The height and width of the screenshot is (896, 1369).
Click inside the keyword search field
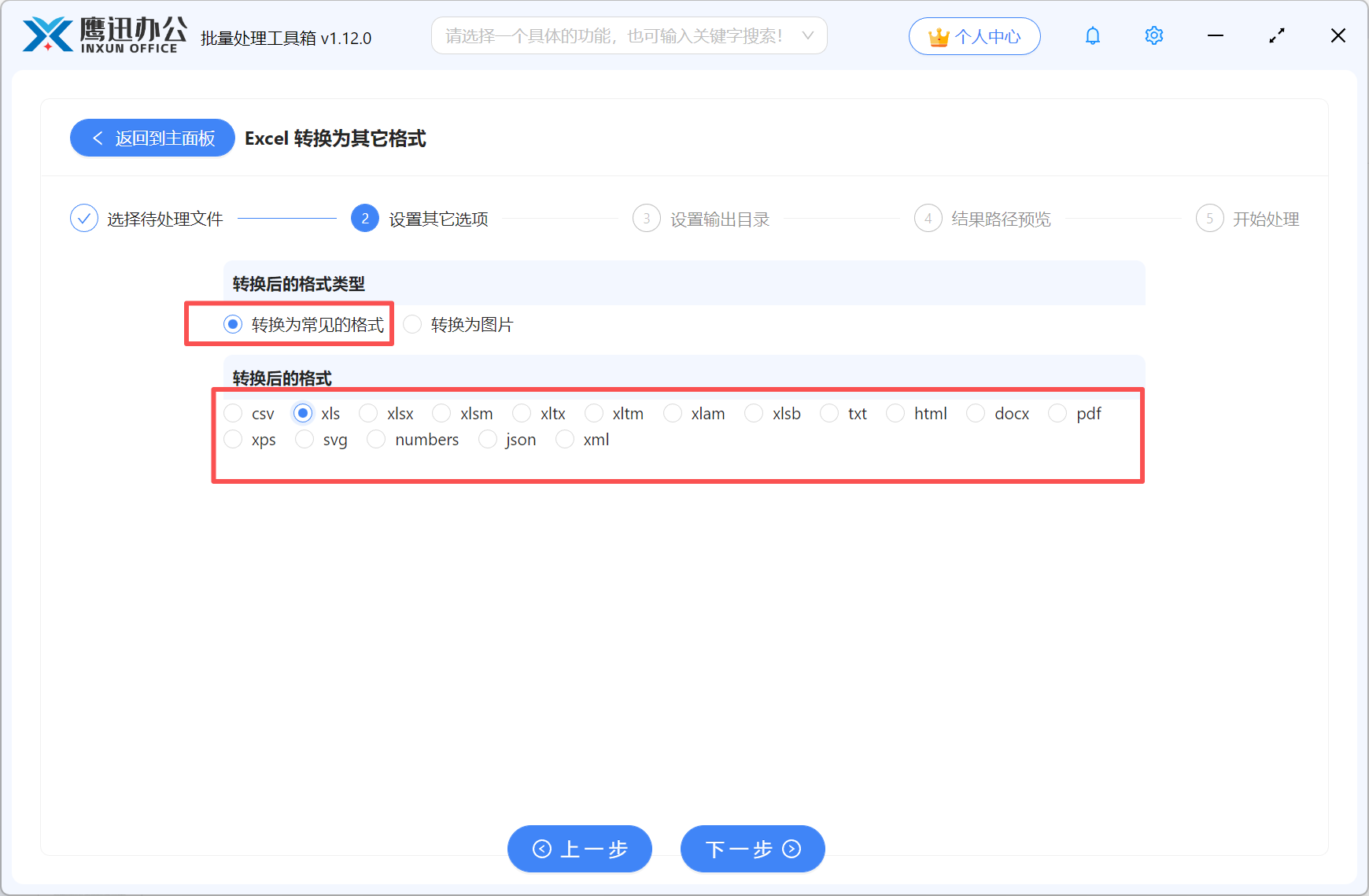pos(614,35)
